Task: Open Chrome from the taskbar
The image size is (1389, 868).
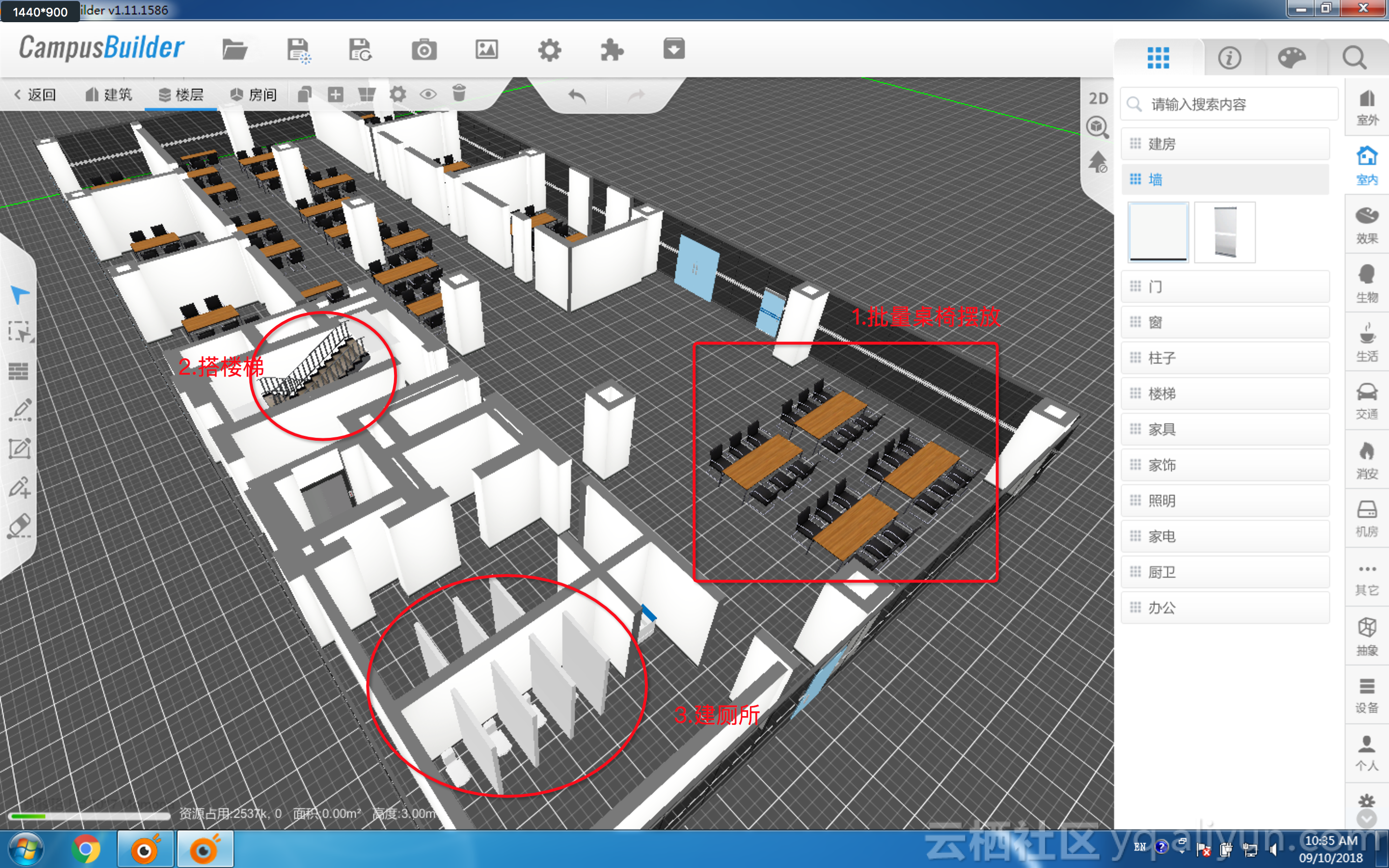Action: [85, 849]
